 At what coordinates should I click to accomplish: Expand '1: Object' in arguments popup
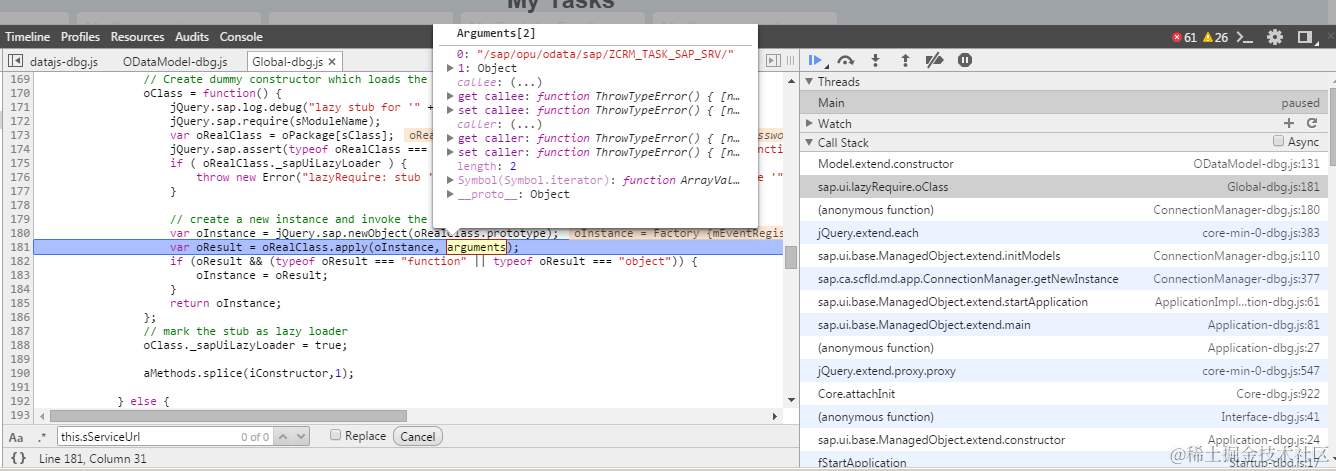(x=450, y=68)
